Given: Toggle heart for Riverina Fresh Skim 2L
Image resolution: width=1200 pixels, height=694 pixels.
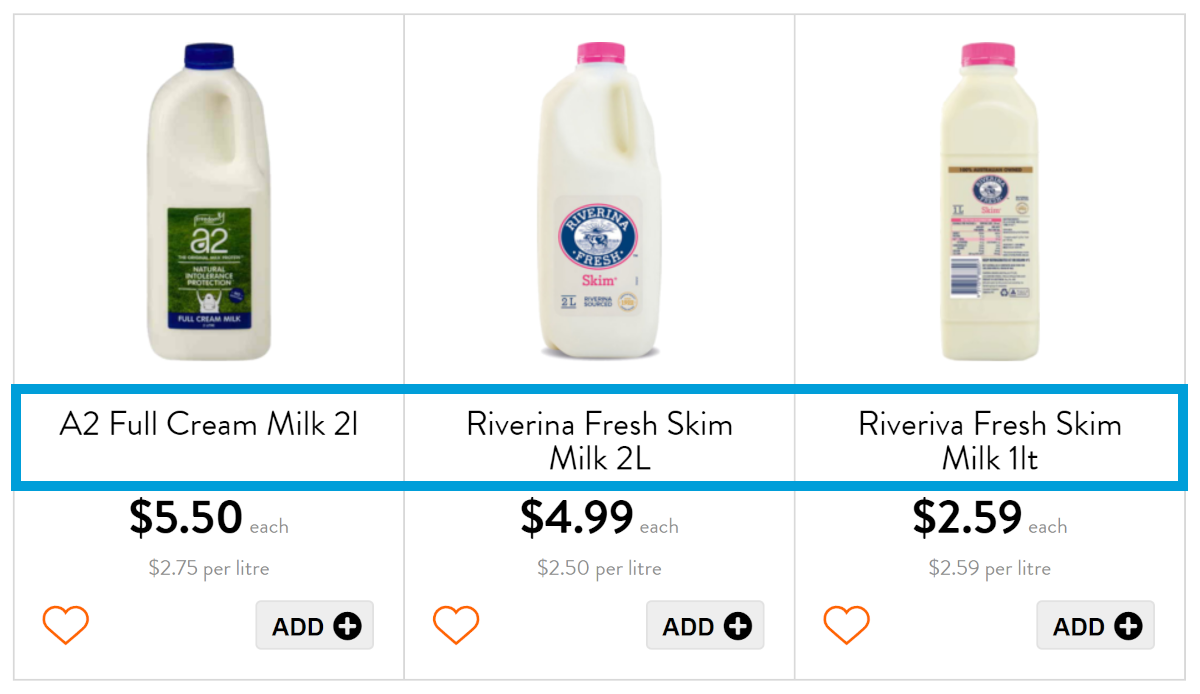Looking at the screenshot, I should [x=456, y=625].
